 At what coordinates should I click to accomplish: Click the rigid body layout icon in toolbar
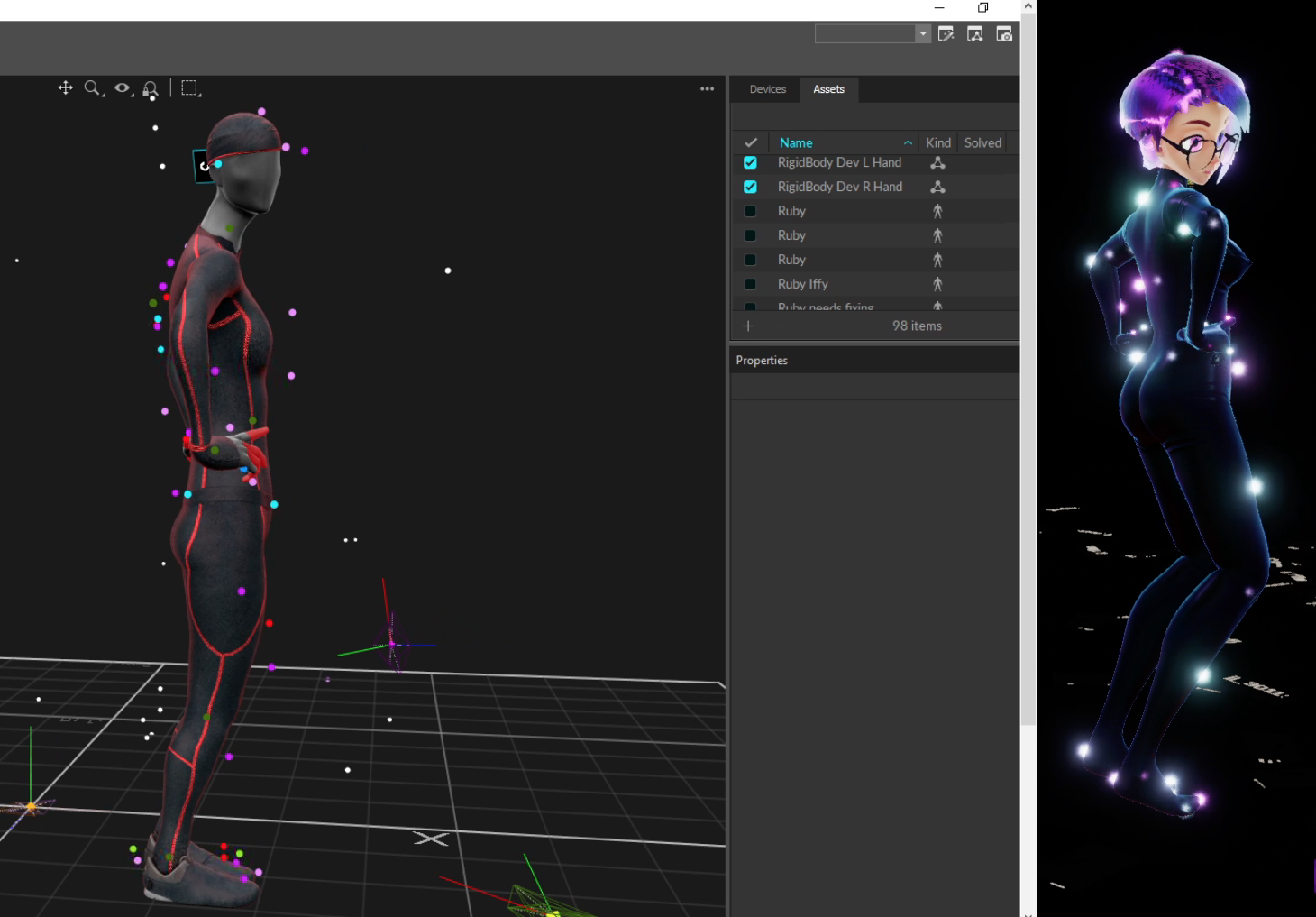(x=974, y=34)
